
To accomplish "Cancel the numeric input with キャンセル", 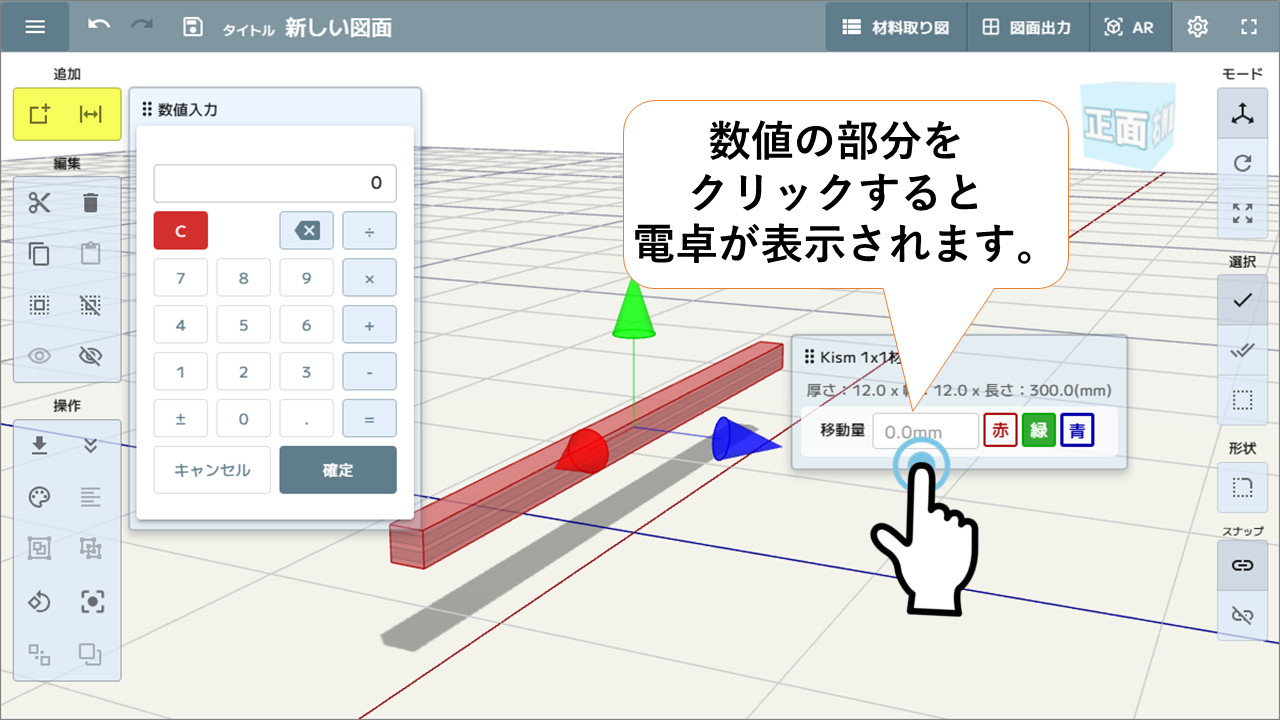I will point(212,470).
